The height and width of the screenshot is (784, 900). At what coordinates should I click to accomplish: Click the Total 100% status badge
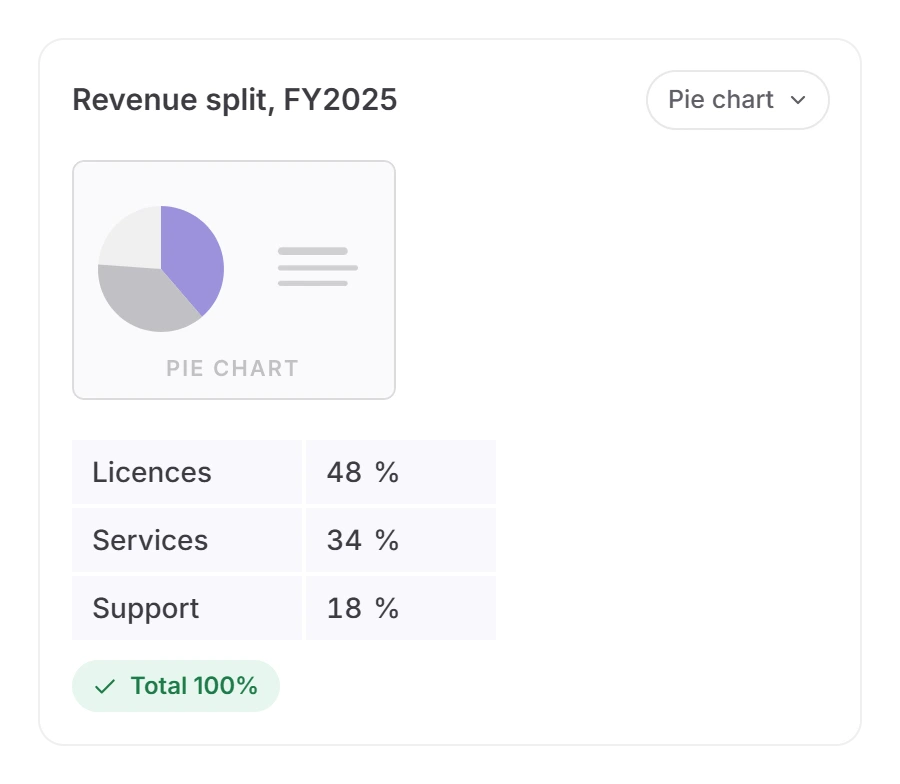(x=176, y=686)
